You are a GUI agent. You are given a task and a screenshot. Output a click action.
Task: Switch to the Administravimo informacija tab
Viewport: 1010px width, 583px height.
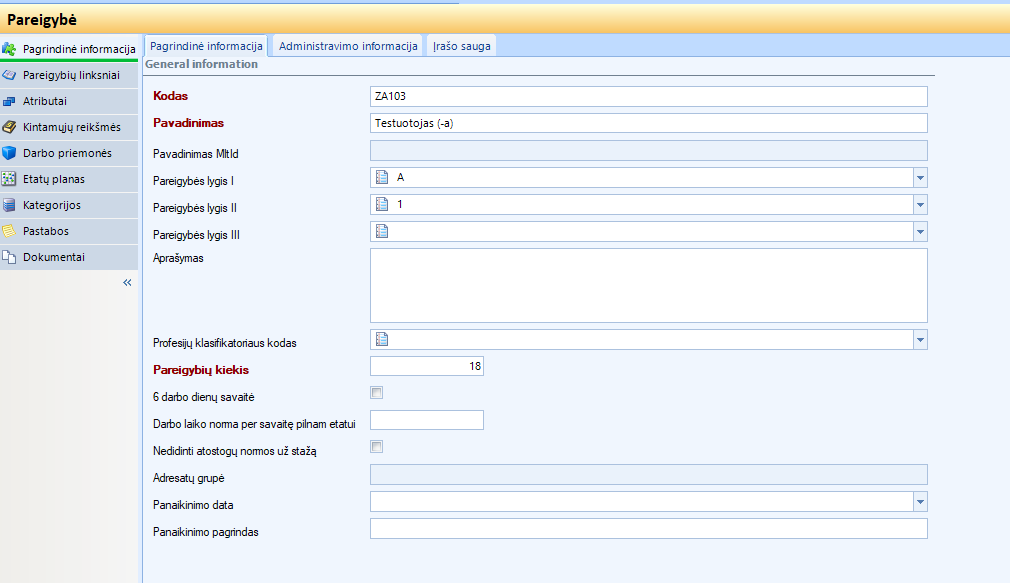click(x=348, y=46)
